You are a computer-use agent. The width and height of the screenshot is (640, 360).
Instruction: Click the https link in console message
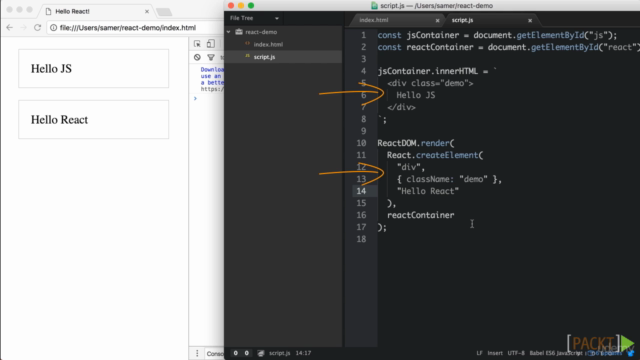[212, 89]
